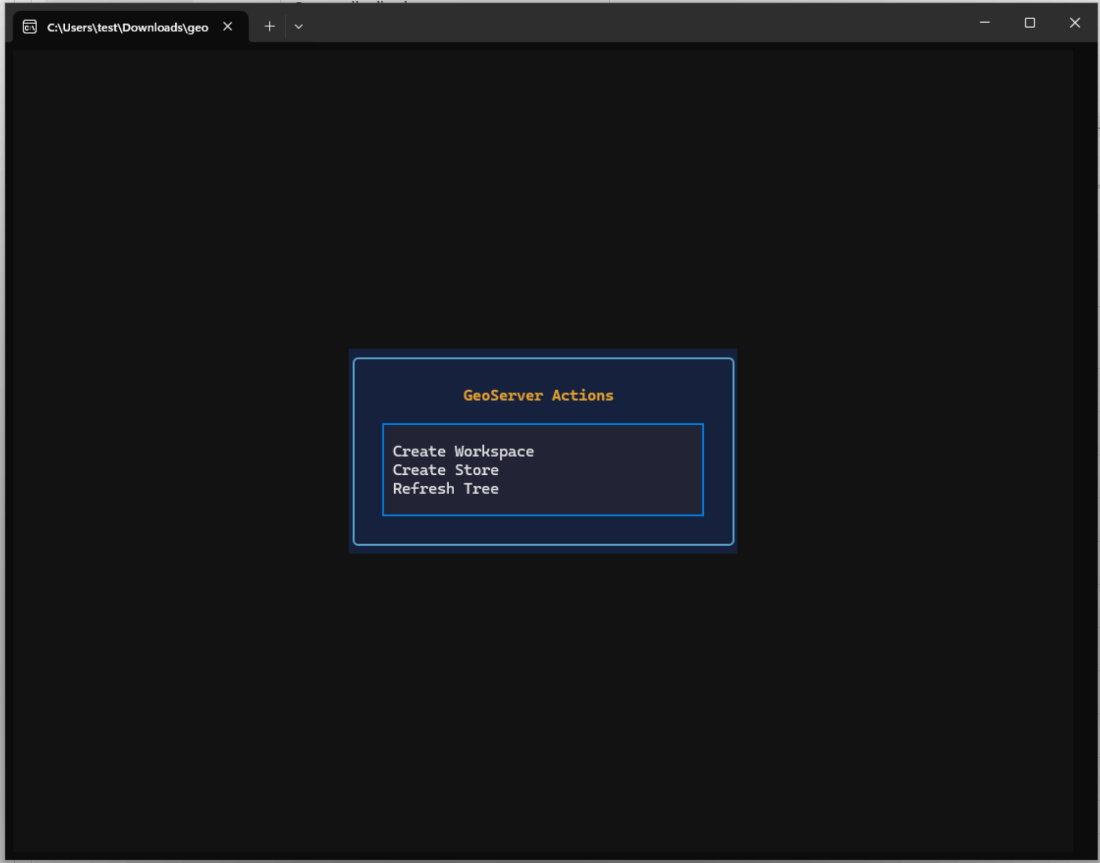This screenshot has width=1100, height=863.
Task: Expand the new tab profile dropdown chevron
Action: click(x=299, y=27)
